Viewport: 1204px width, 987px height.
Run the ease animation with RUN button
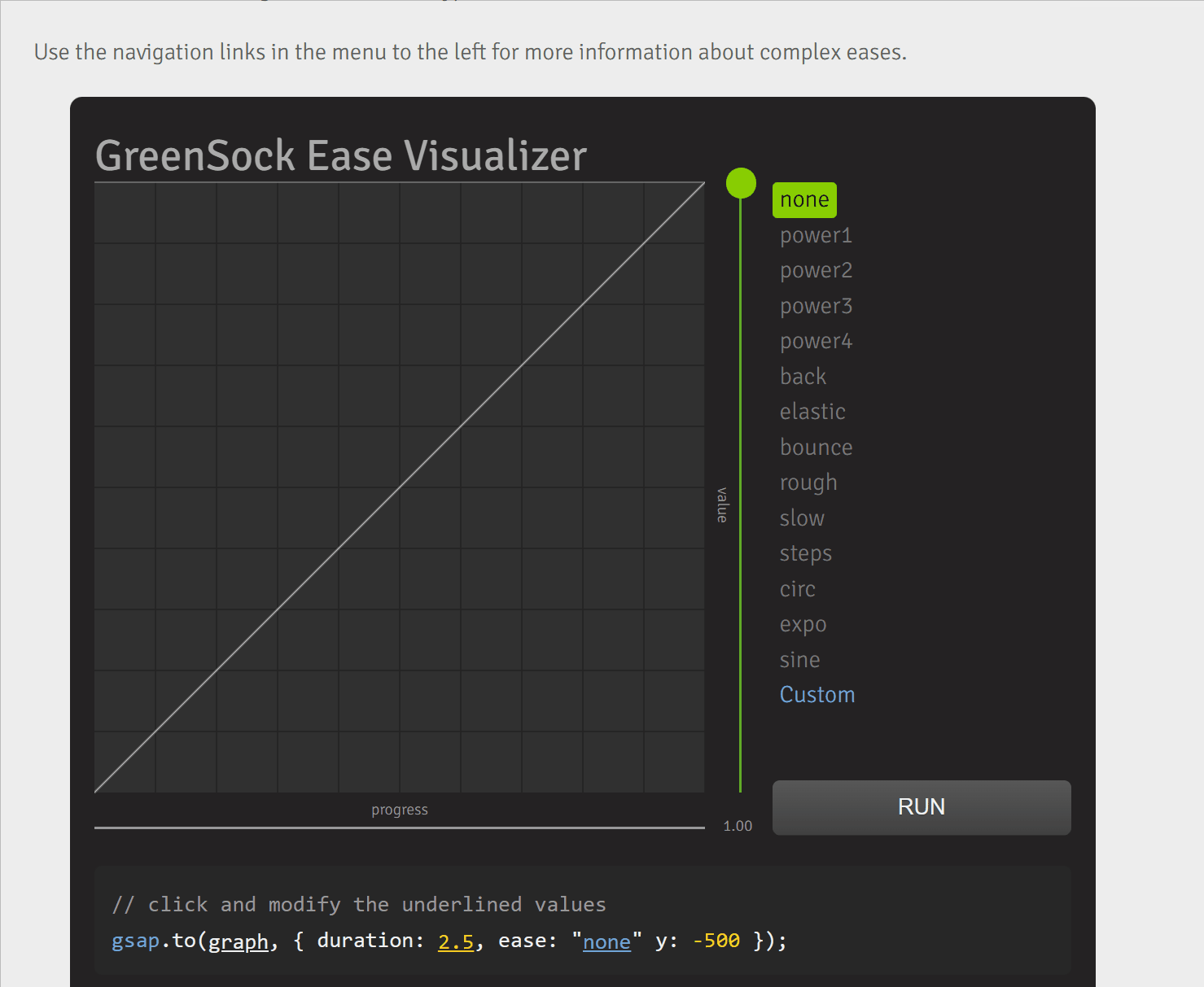coord(922,807)
